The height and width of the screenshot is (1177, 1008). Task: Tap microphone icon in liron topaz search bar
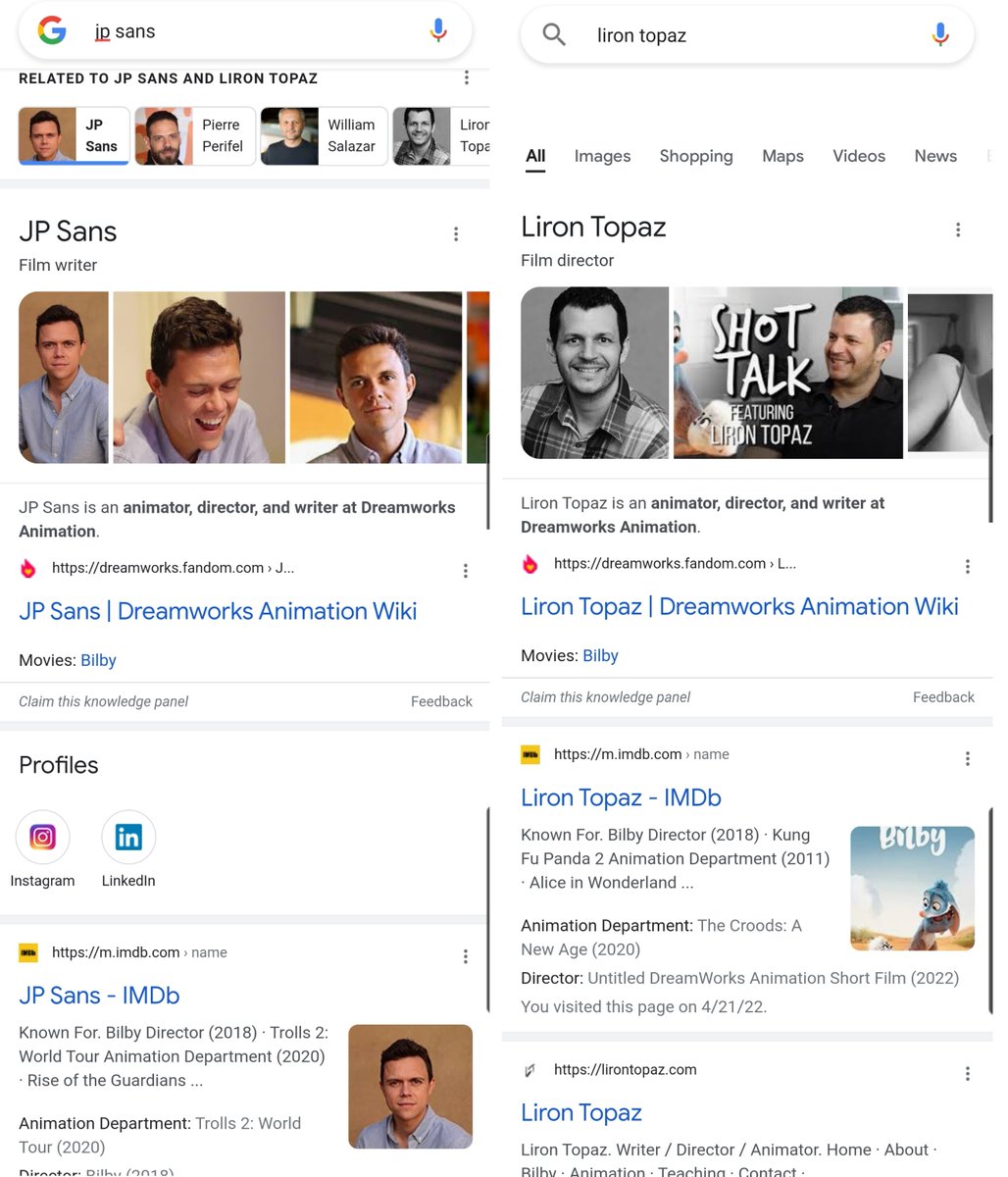939,35
